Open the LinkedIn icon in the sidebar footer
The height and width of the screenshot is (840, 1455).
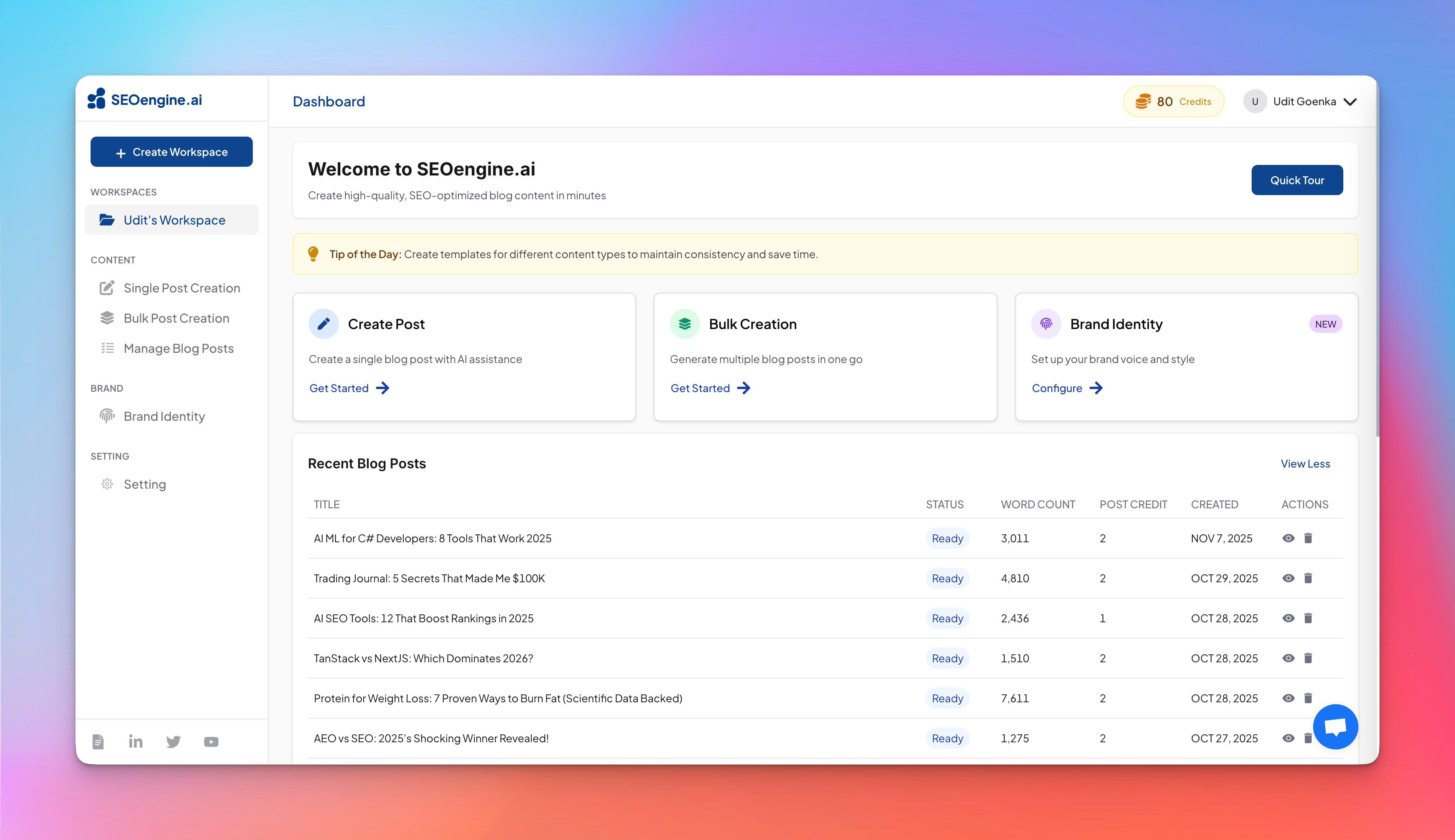(135, 742)
